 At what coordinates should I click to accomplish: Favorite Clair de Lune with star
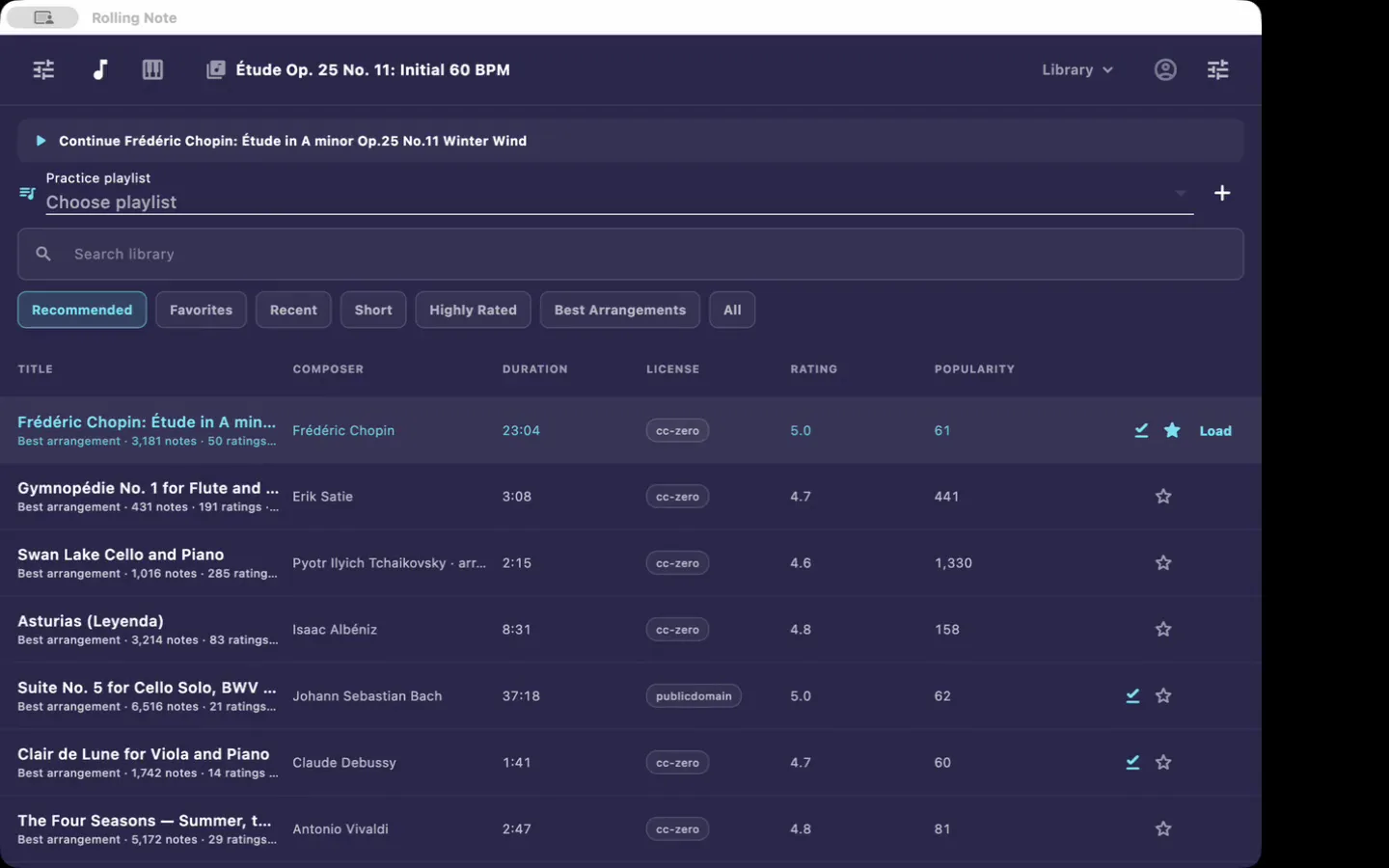(1163, 762)
